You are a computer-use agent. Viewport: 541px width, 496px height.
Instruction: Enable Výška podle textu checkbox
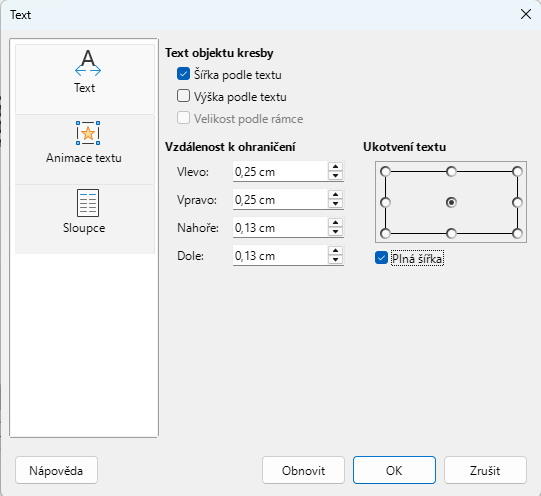coord(183,96)
